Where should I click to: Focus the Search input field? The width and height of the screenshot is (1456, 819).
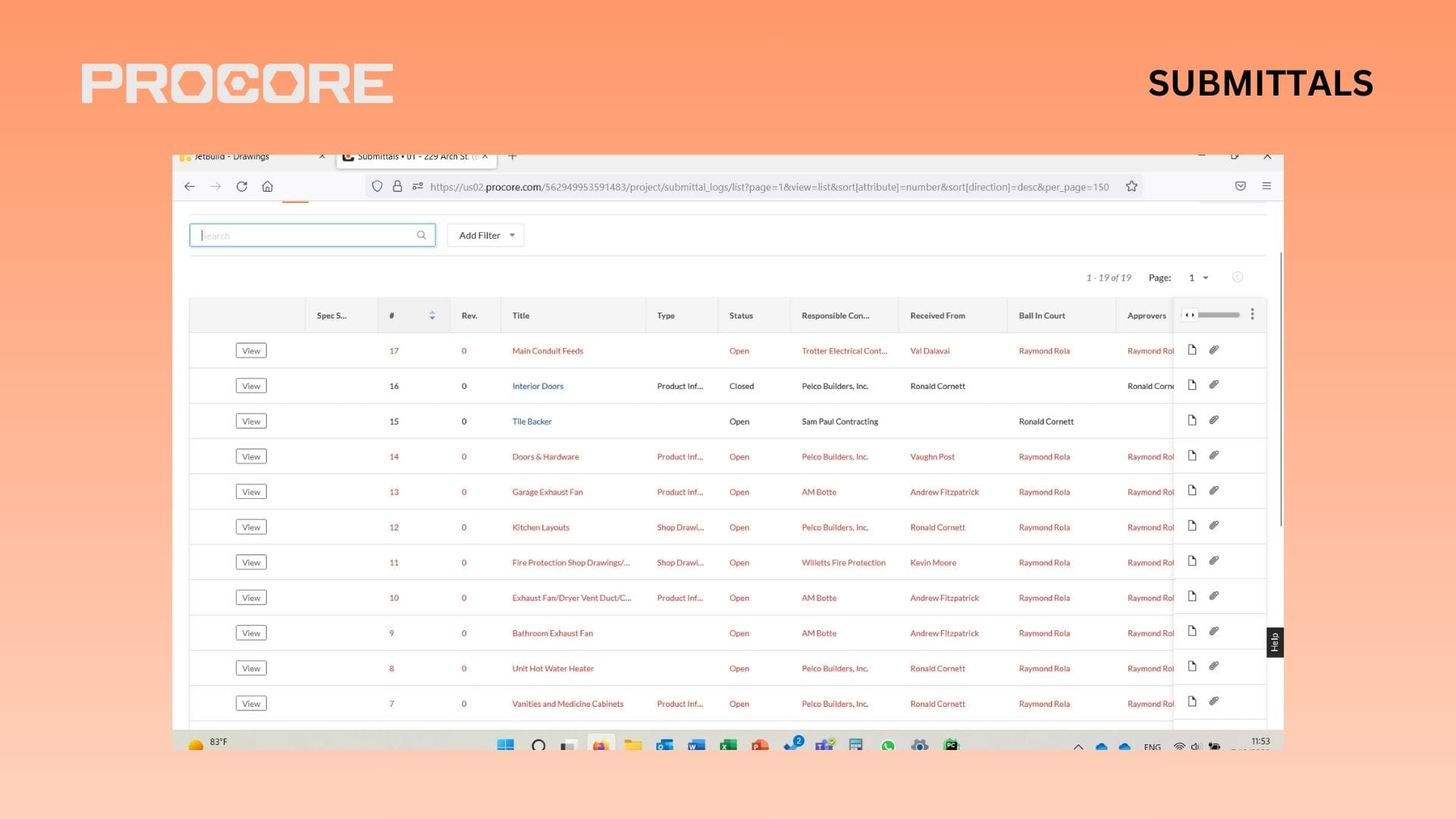[x=303, y=235]
